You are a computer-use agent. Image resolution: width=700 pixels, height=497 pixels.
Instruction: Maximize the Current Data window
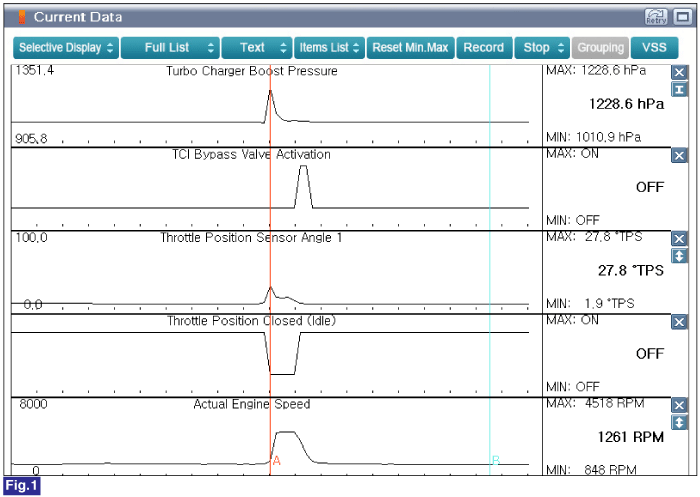click(682, 17)
